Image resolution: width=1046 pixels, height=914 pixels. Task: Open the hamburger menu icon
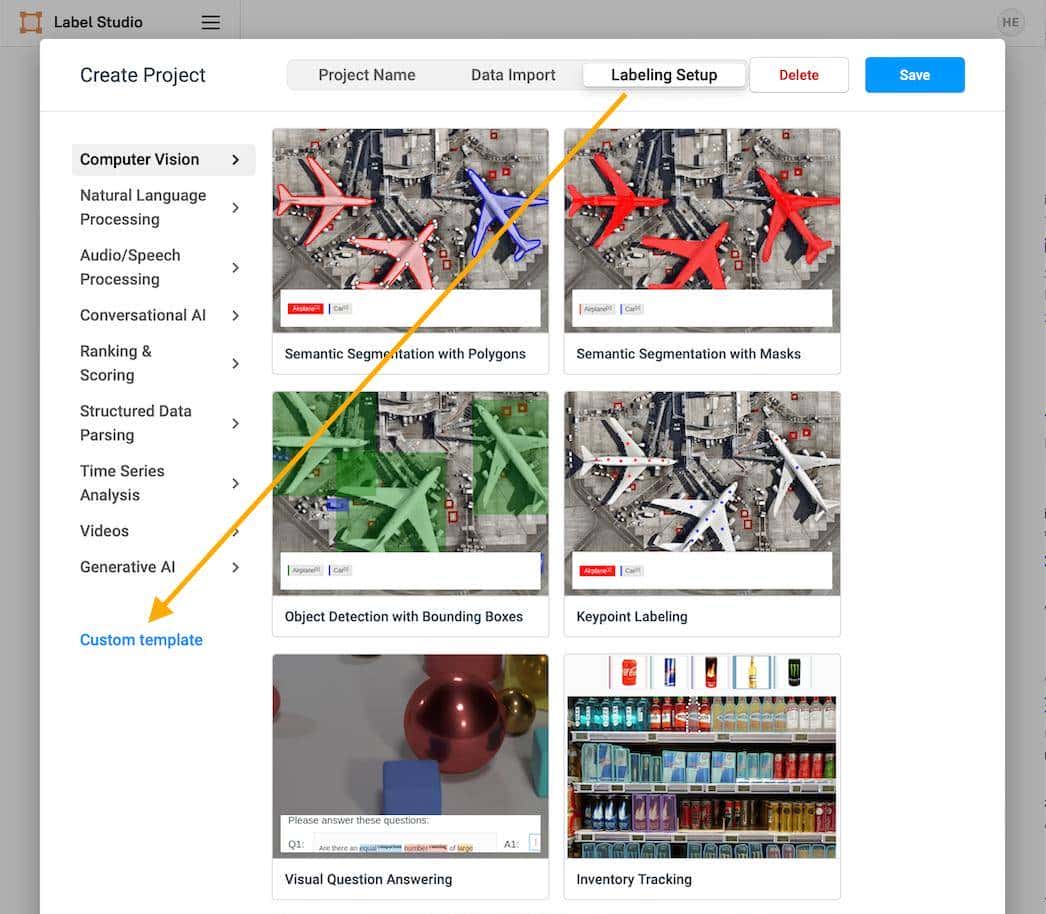click(210, 22)
